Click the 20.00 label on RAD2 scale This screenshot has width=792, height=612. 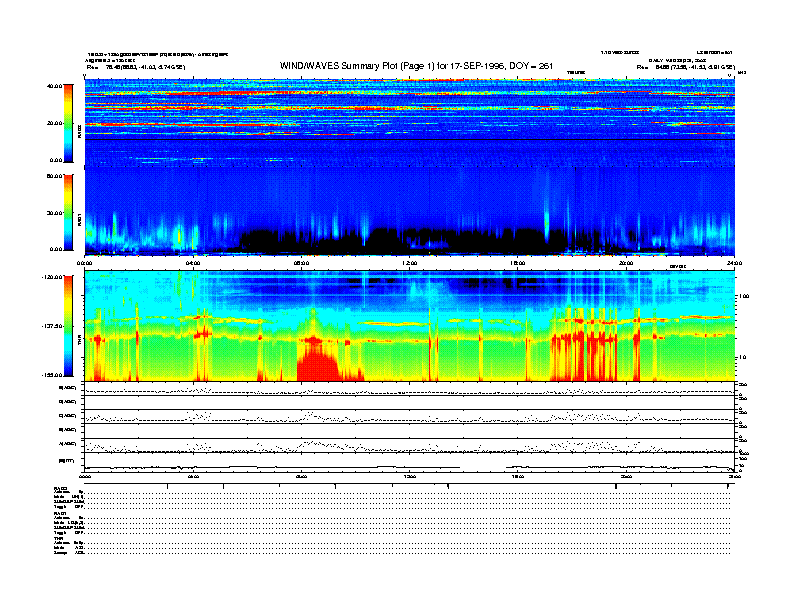(x=54, y=123)
